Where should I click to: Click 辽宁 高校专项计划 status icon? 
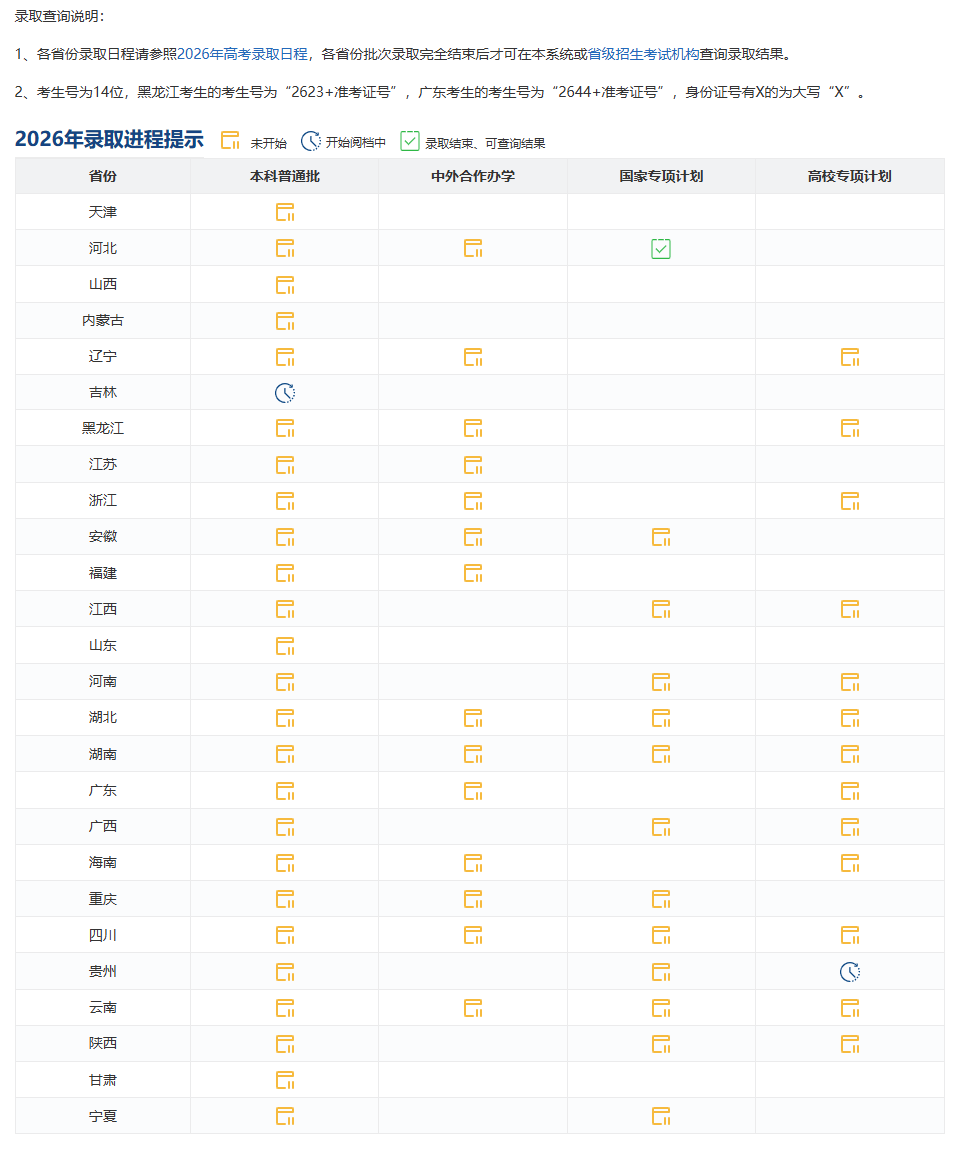[850, 358]
